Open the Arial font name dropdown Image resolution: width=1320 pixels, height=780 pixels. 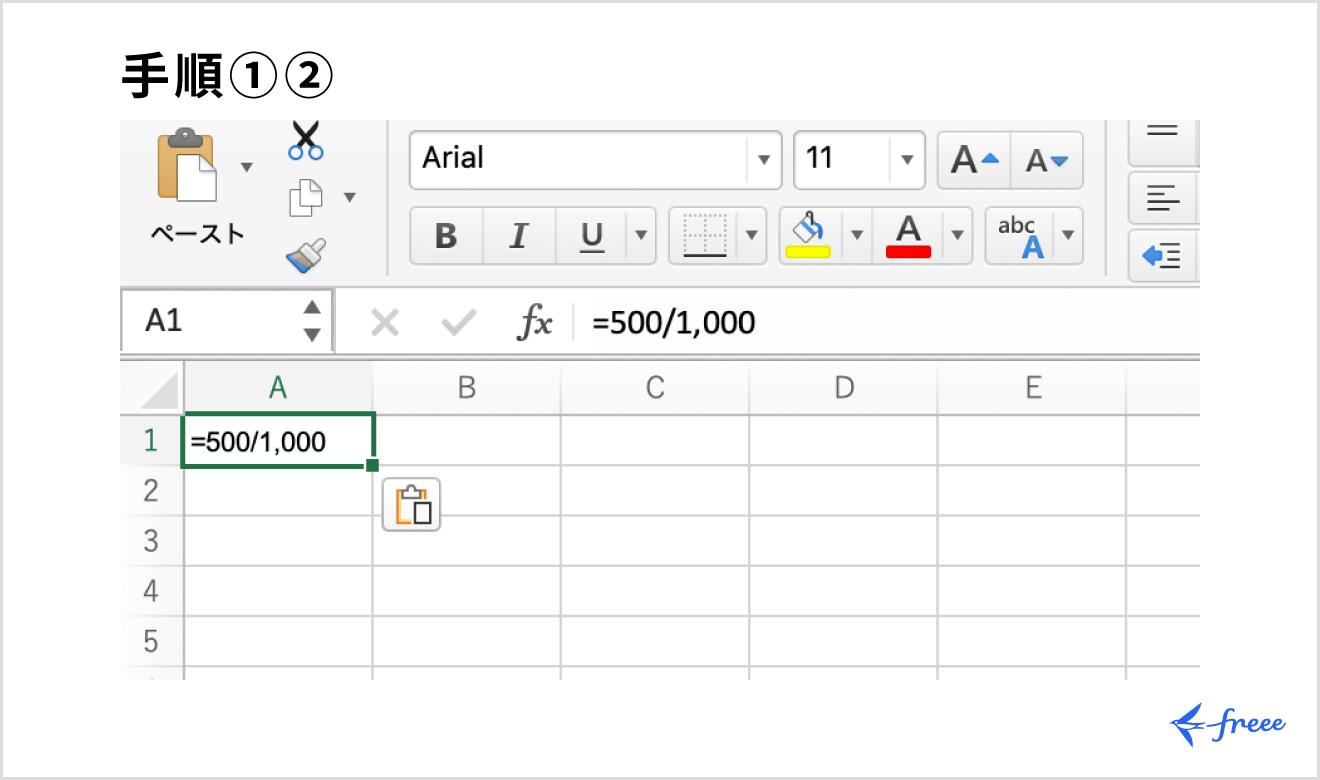click(764, 160)
